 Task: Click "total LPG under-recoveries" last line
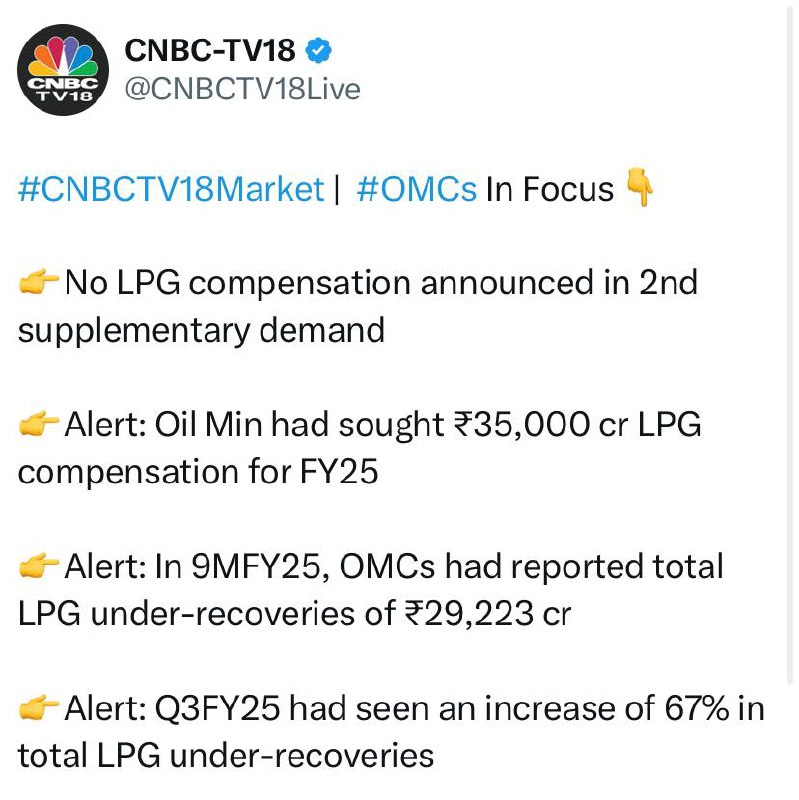(226, 756)
